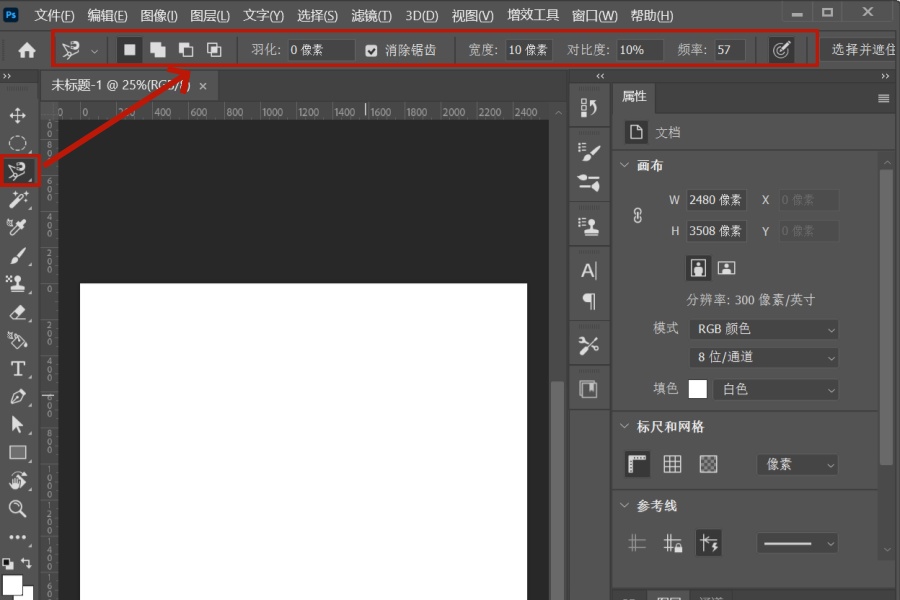Open the 8 bits/channel depth dropdown

(763, 357)
